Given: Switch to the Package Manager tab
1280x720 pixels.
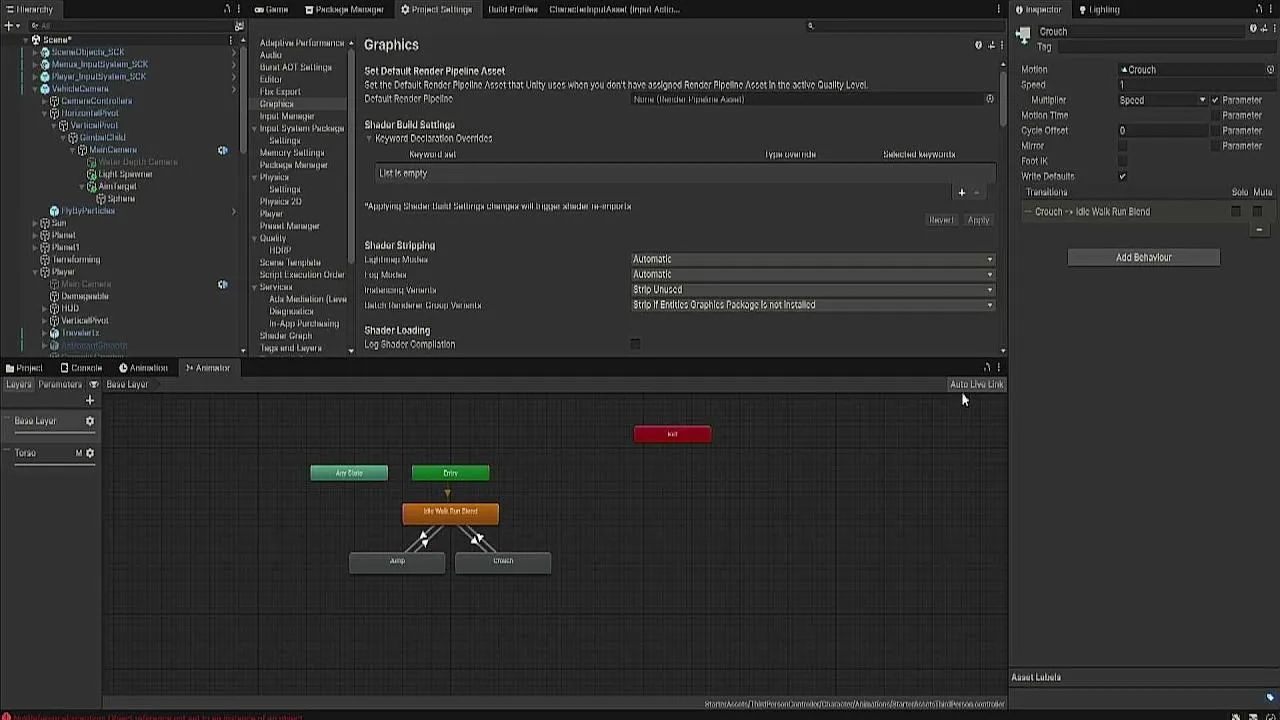Looking at the screenshot, I should [344, 9].
